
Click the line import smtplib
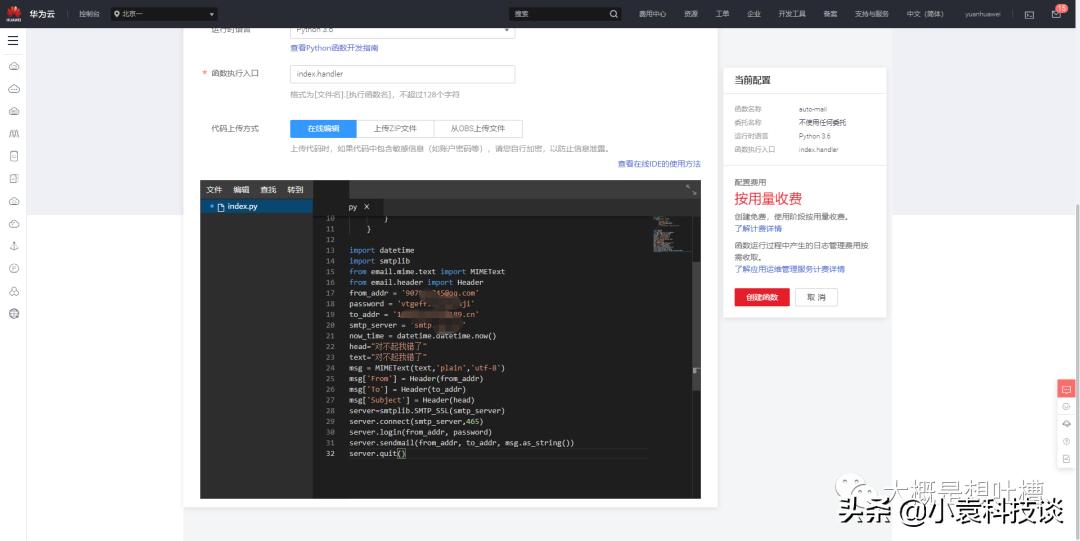point(380,261)
